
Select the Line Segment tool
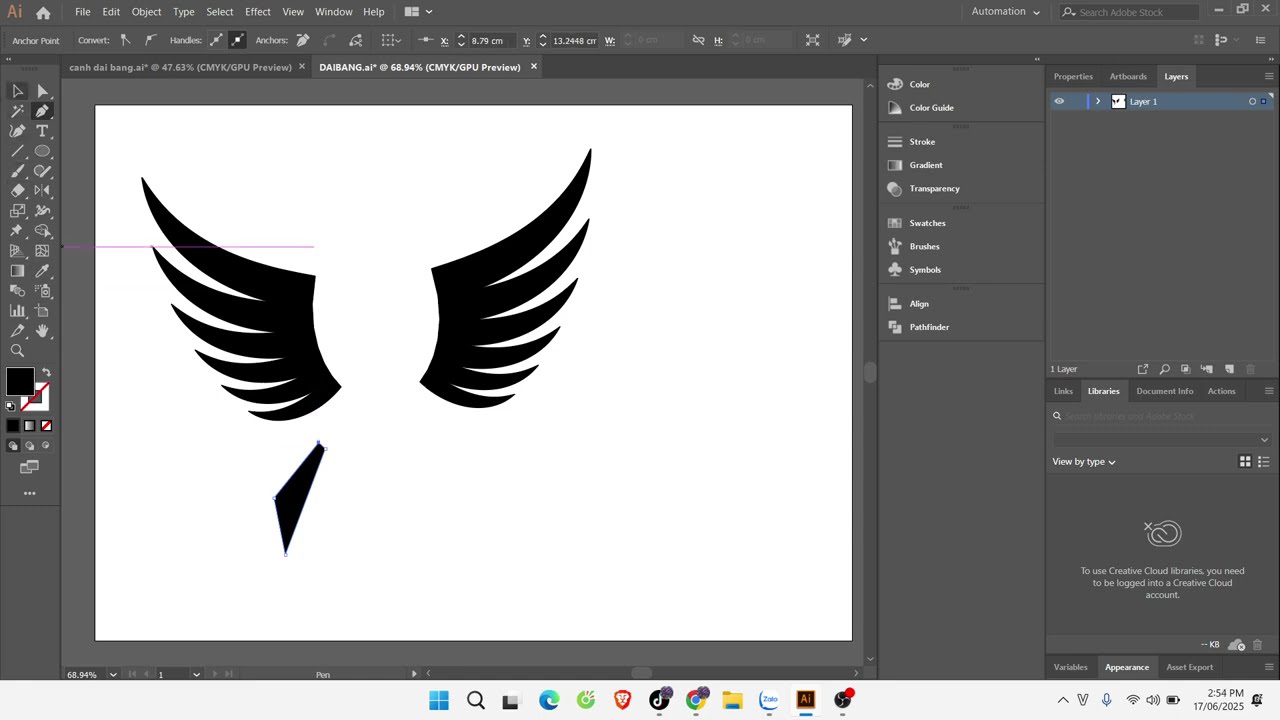coord(17,151)
